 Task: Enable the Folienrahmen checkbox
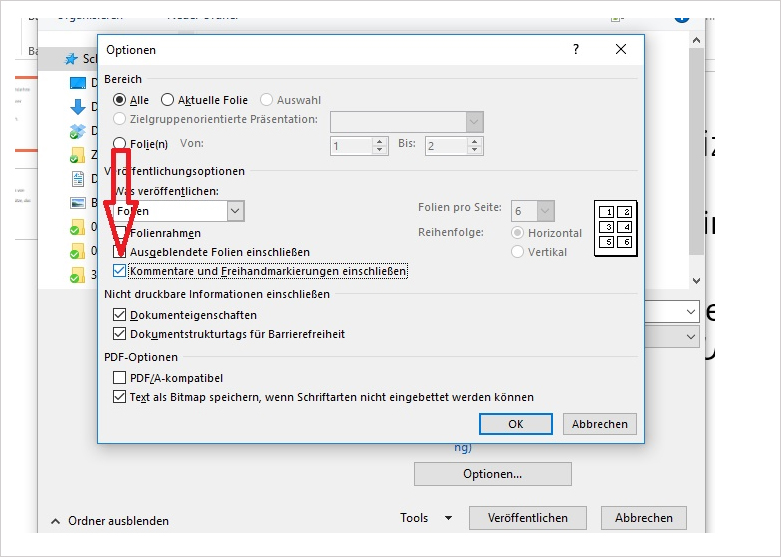[120, 233]
